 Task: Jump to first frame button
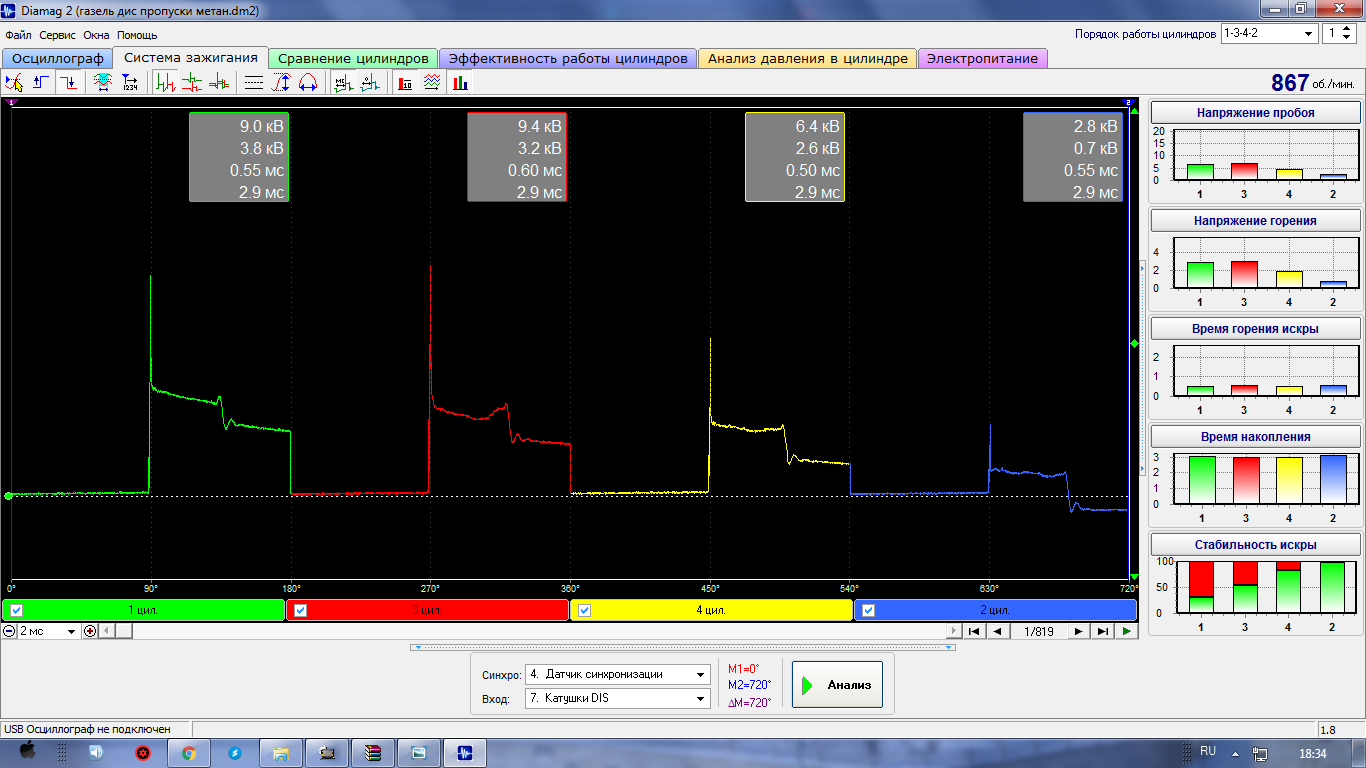tap(973, 631)
